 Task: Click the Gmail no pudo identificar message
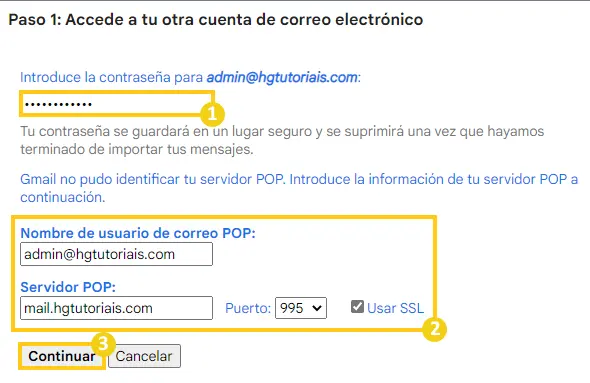(x=299, y=188)
